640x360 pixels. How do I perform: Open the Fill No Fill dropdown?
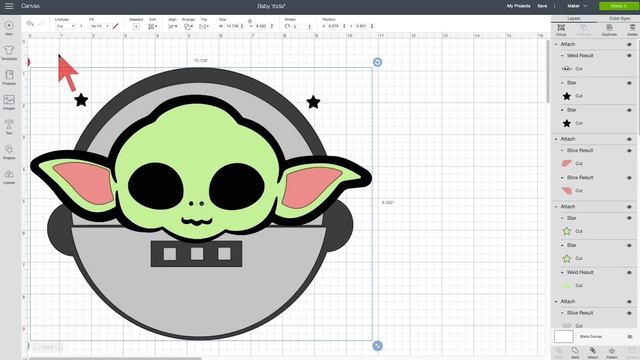pos(100,26)
